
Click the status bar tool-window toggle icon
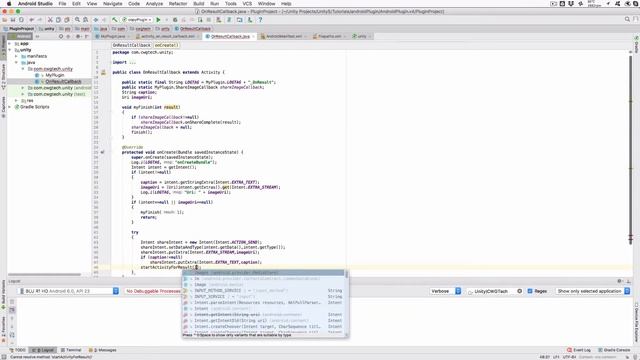3,357
